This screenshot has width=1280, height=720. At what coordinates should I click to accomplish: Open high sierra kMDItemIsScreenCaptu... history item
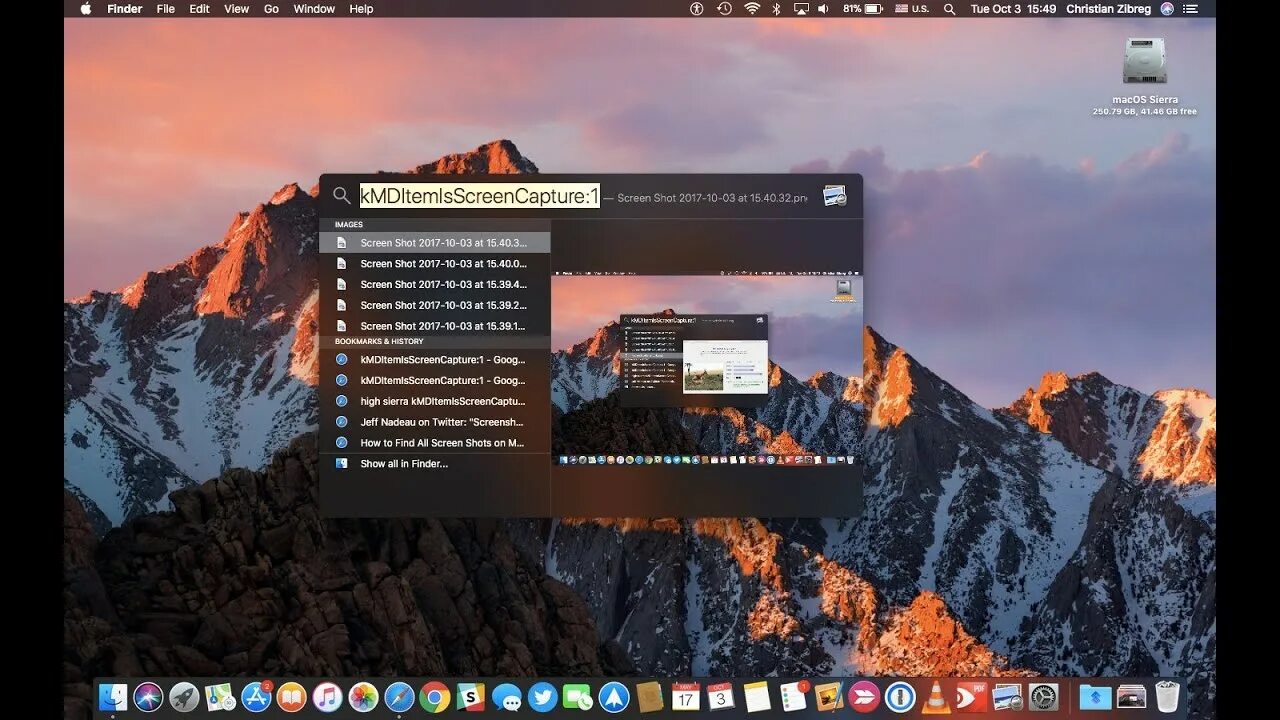click(x=435, y=401)
